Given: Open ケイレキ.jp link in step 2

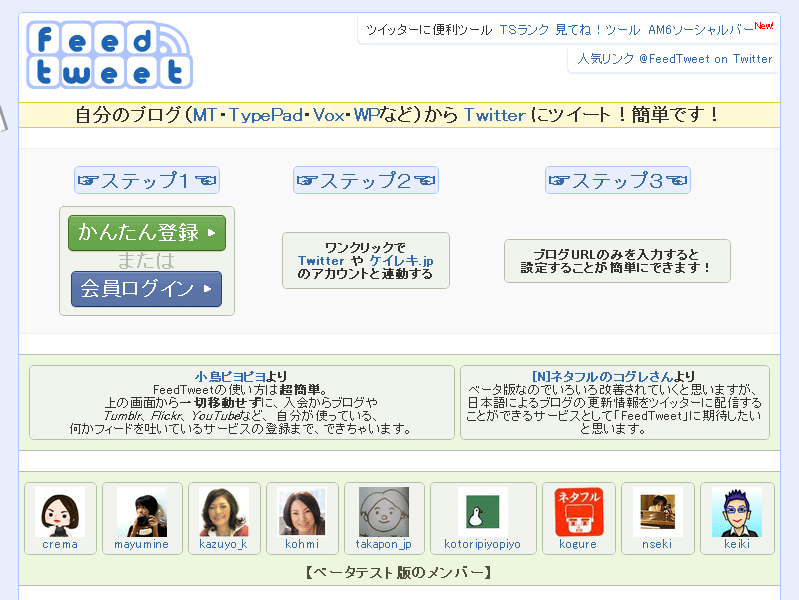Looking at the screenshot, I should pos(402,260).
